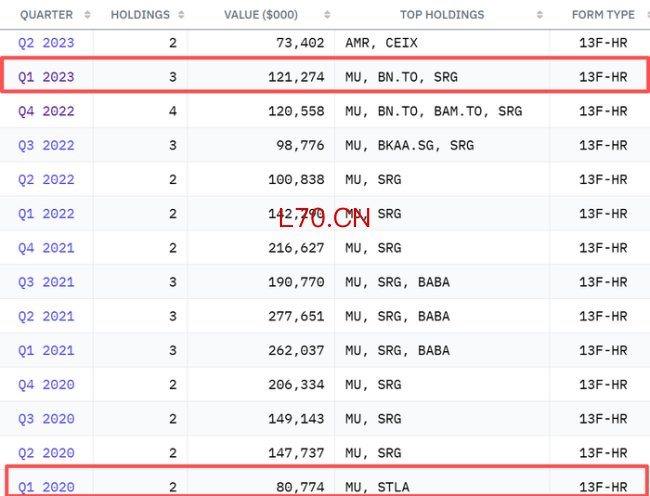
Task: Select value 262,037 in the Q1 2021 row
Action: coord(296,351)
